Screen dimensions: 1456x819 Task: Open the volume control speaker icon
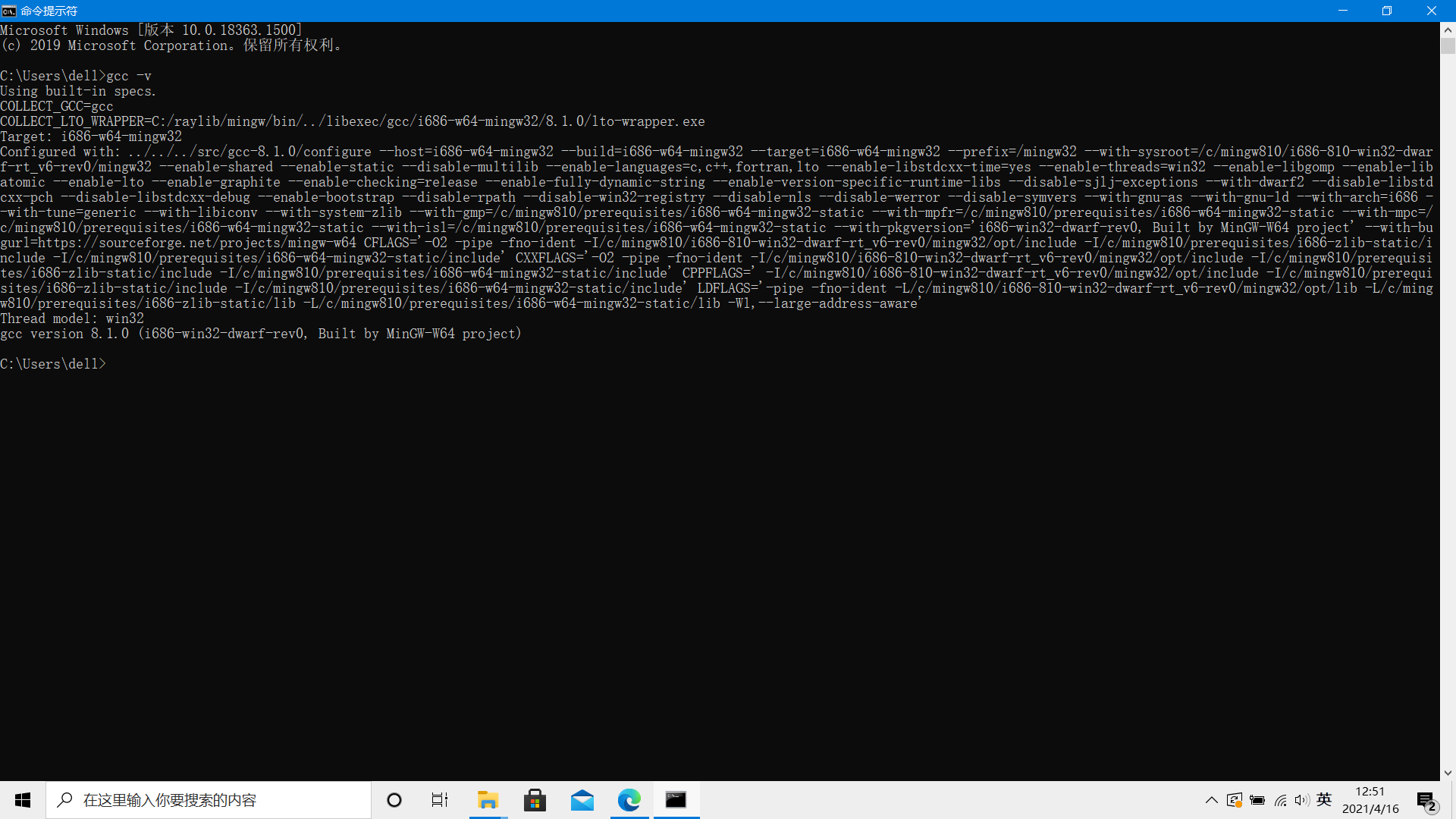pos(1302,800)
